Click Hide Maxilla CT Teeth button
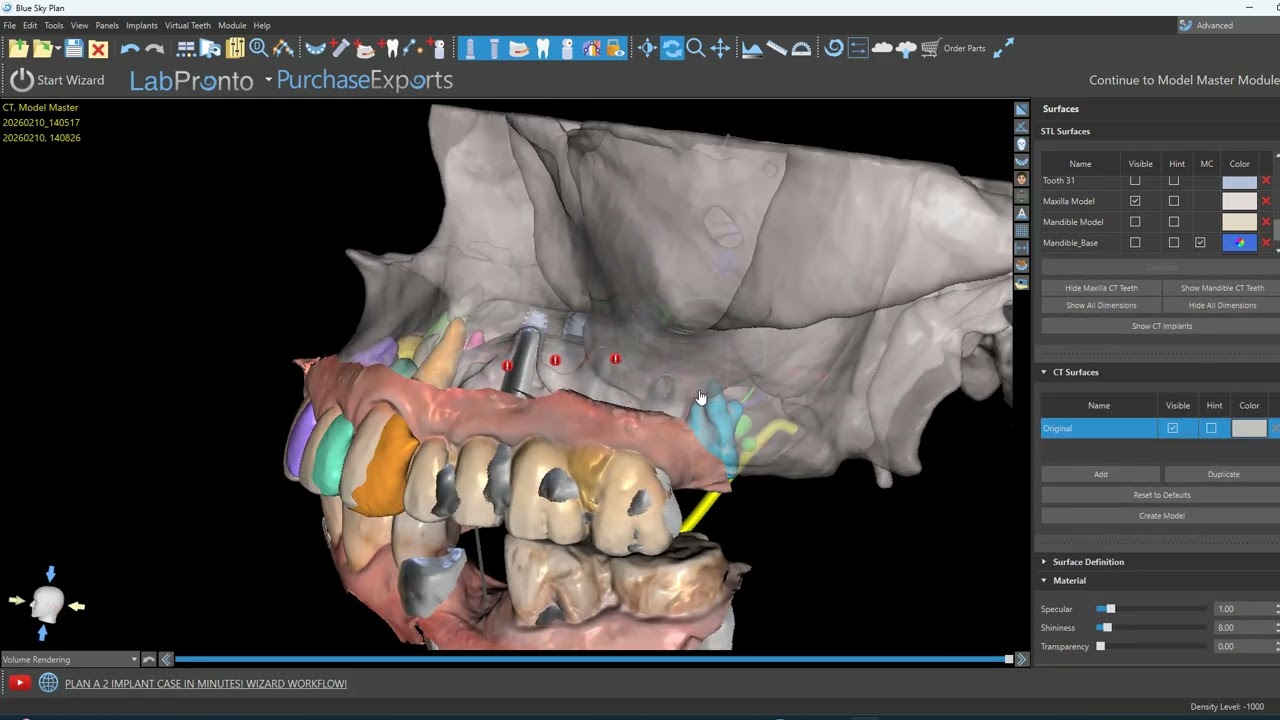This screenshot has height=720, width=1280. 1101,288
